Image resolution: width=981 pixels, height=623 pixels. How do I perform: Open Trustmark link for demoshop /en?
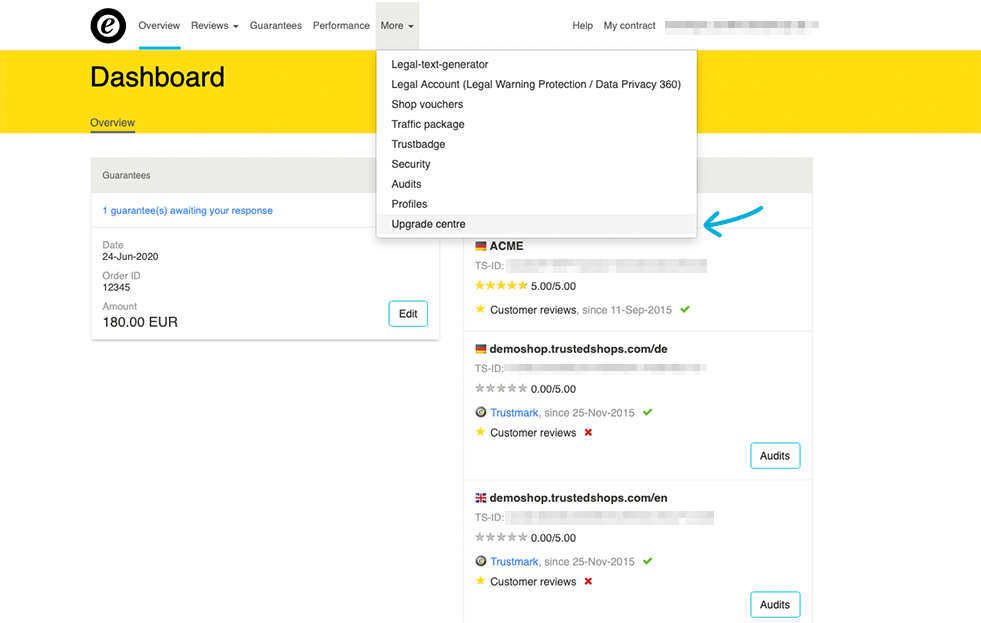point(514,562)
